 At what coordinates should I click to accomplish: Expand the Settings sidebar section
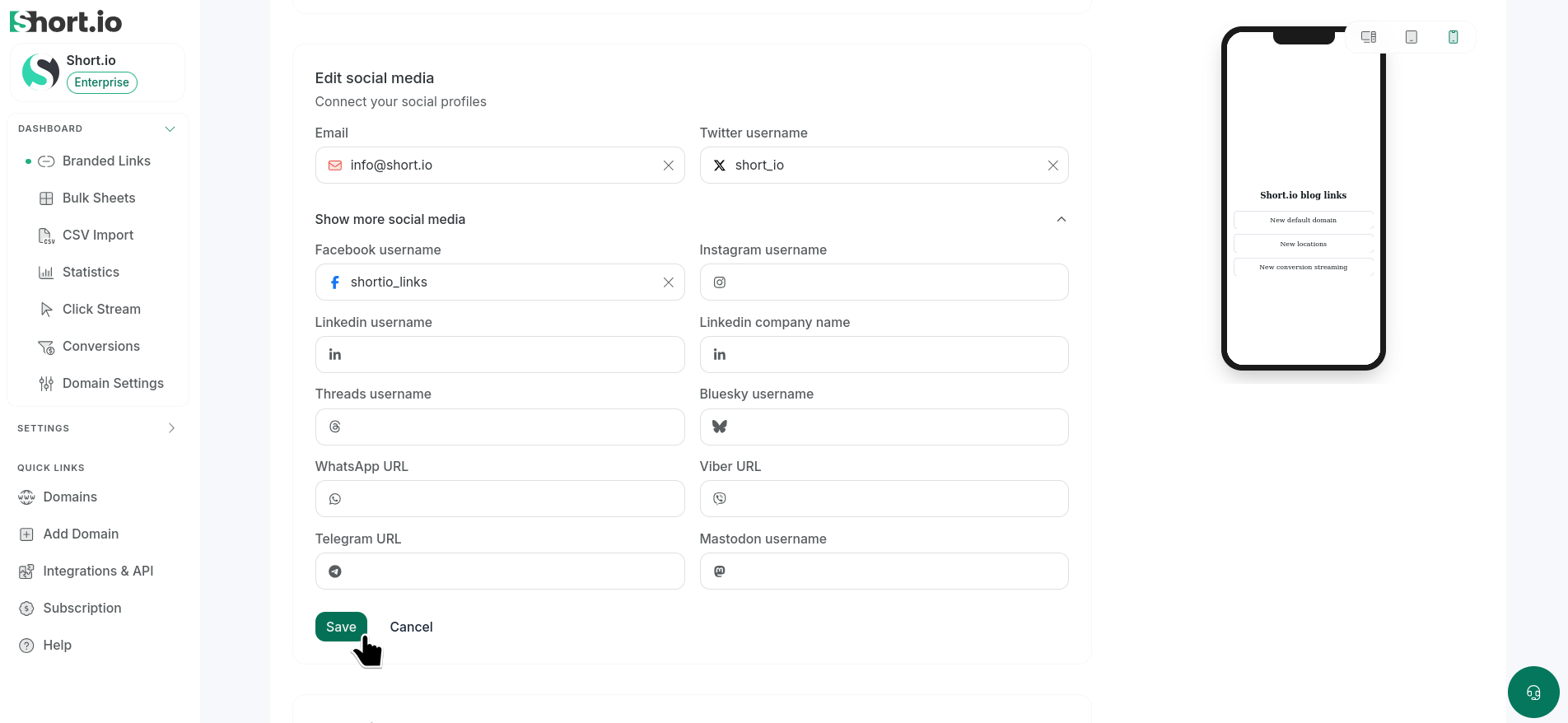tap(171, 428)
